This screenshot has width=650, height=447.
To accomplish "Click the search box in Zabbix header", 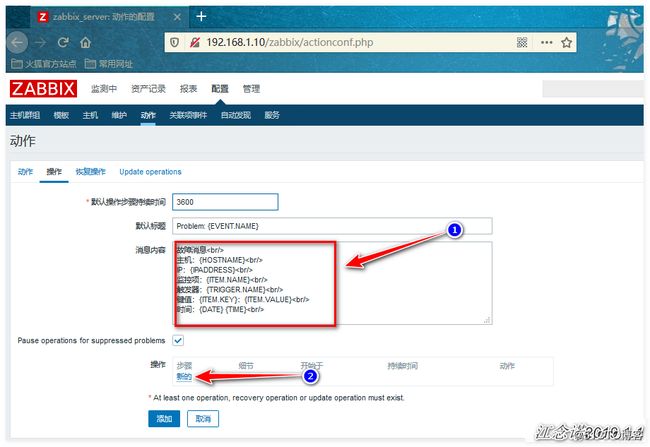I will point(593,89).
